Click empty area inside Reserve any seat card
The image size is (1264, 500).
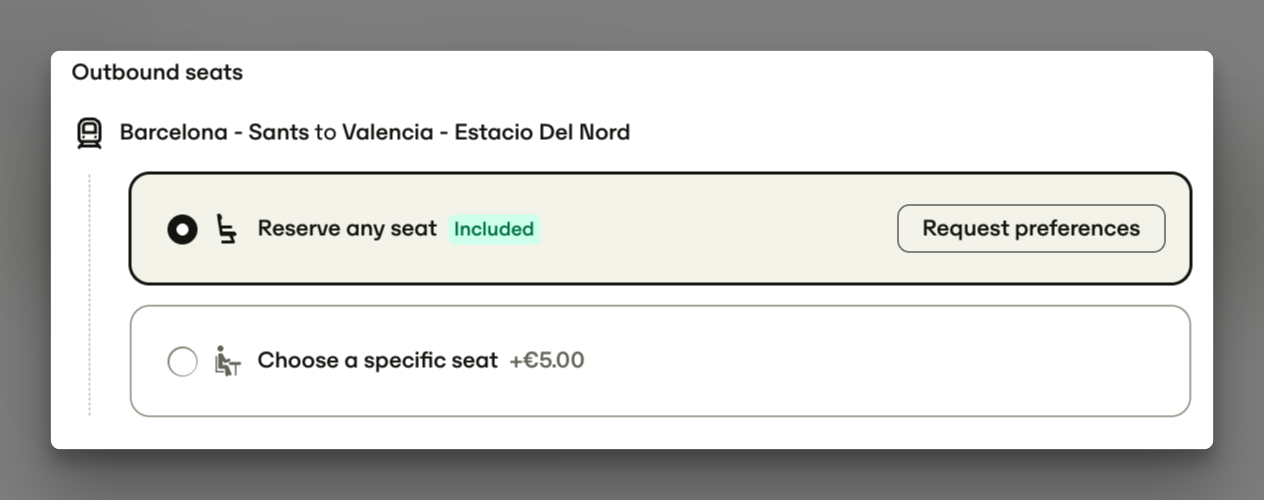(715, 229)
